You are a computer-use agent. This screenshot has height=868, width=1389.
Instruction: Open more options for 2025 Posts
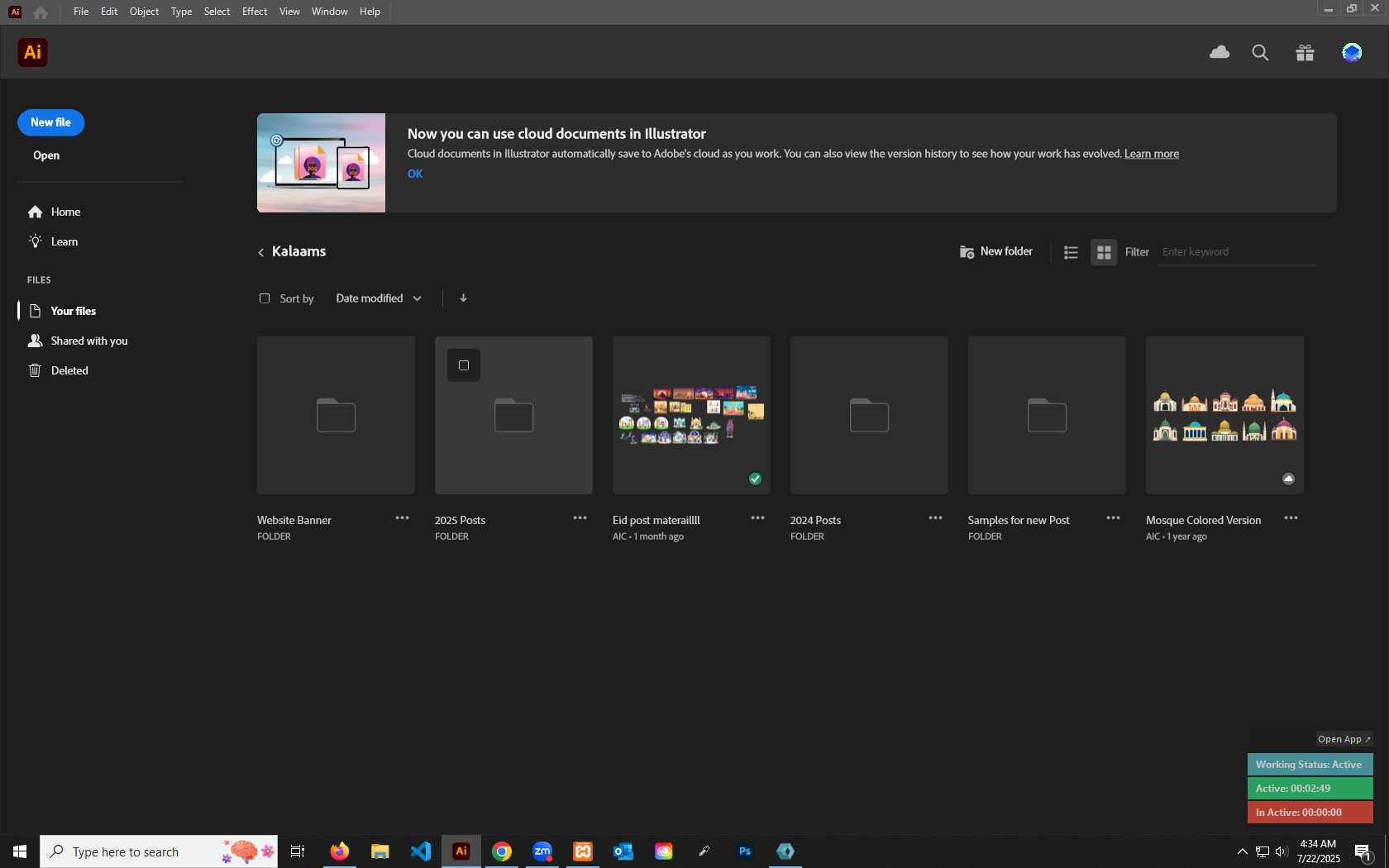click(580, 517)
